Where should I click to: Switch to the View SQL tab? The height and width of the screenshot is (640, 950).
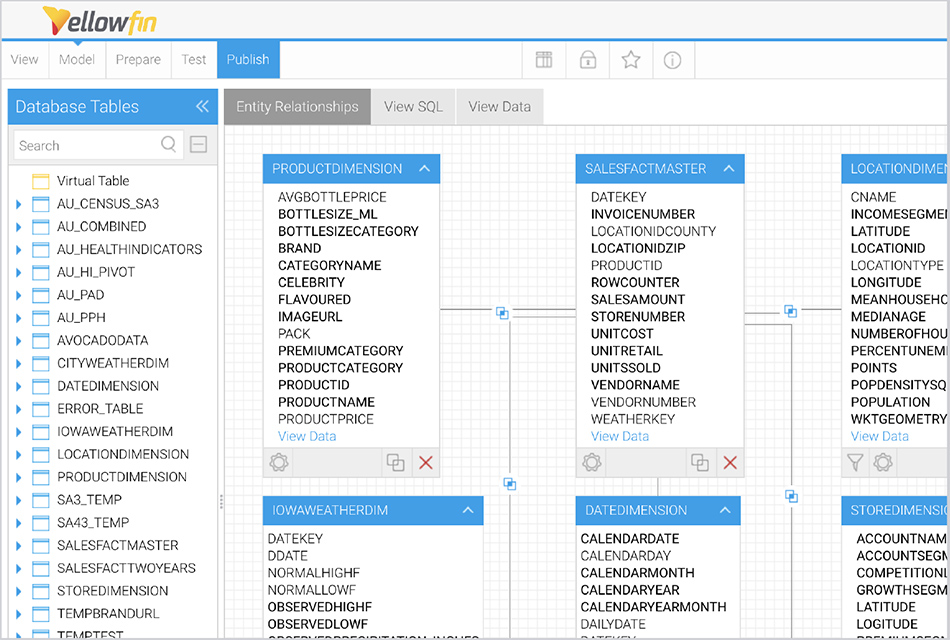(x=413, y=107)
